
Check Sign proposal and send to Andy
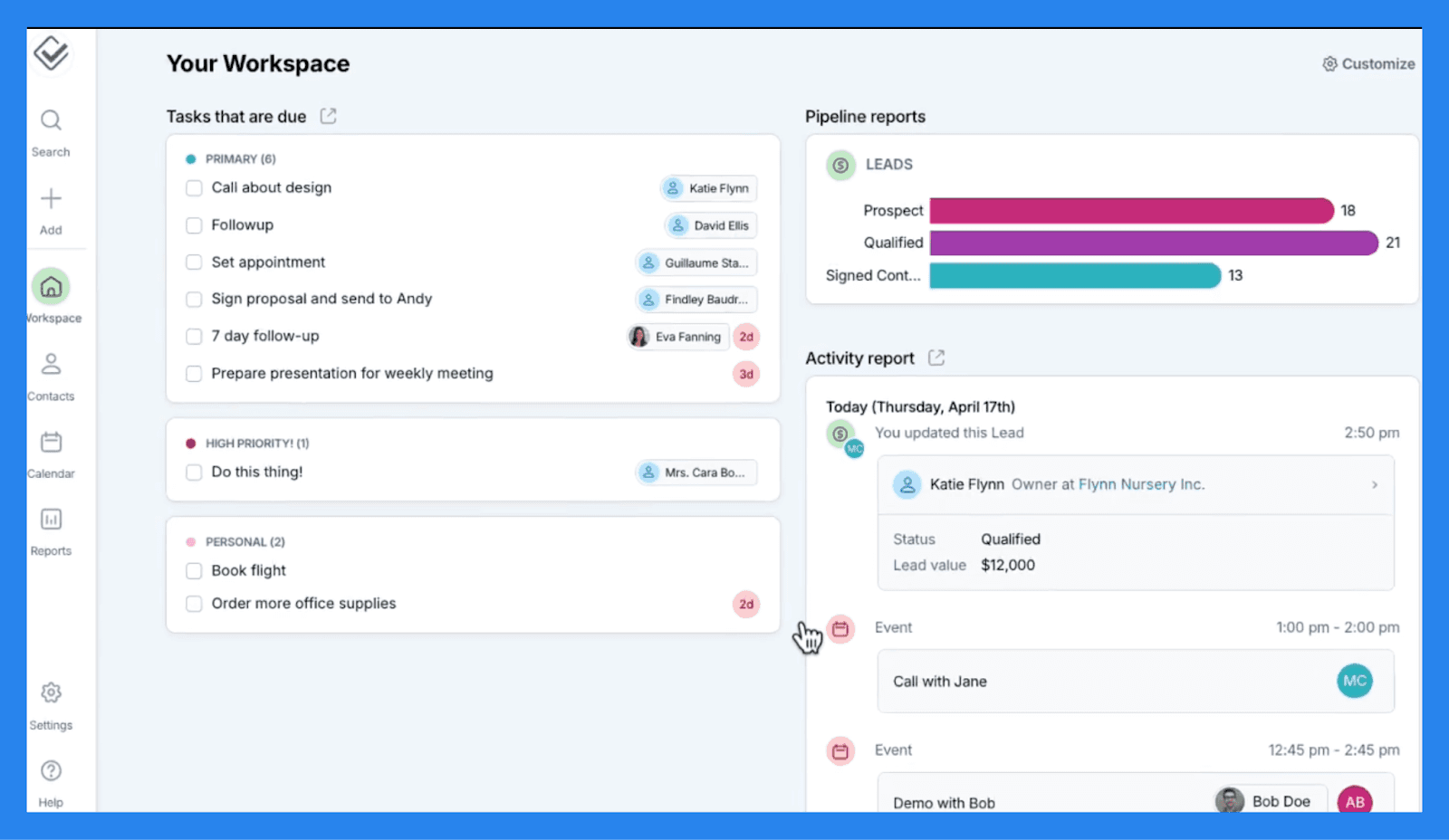[194, 300]
